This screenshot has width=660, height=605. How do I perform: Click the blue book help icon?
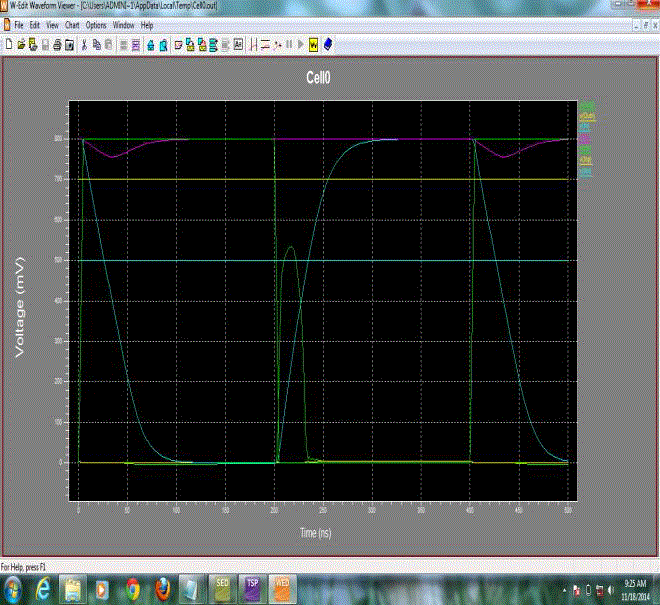click(326, 44)
